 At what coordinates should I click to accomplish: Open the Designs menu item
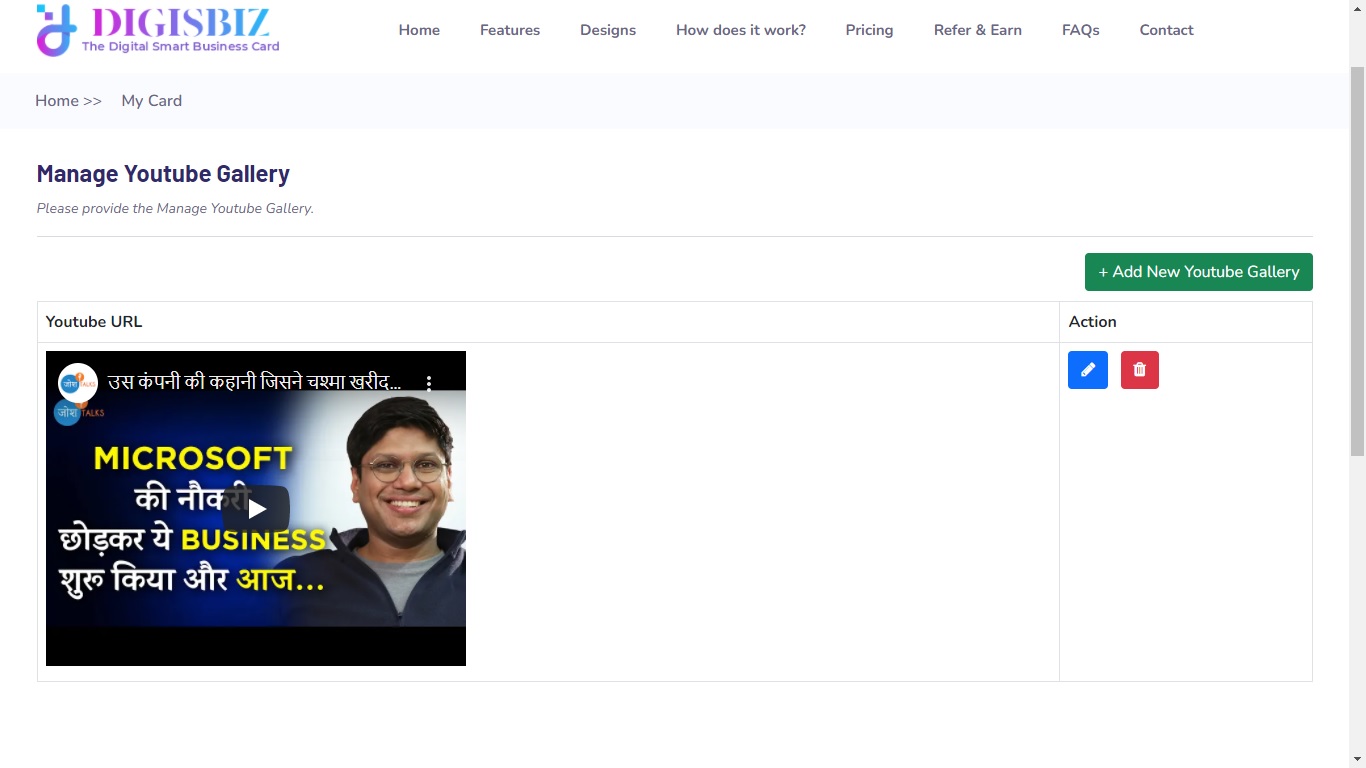[x=608, y=30]
